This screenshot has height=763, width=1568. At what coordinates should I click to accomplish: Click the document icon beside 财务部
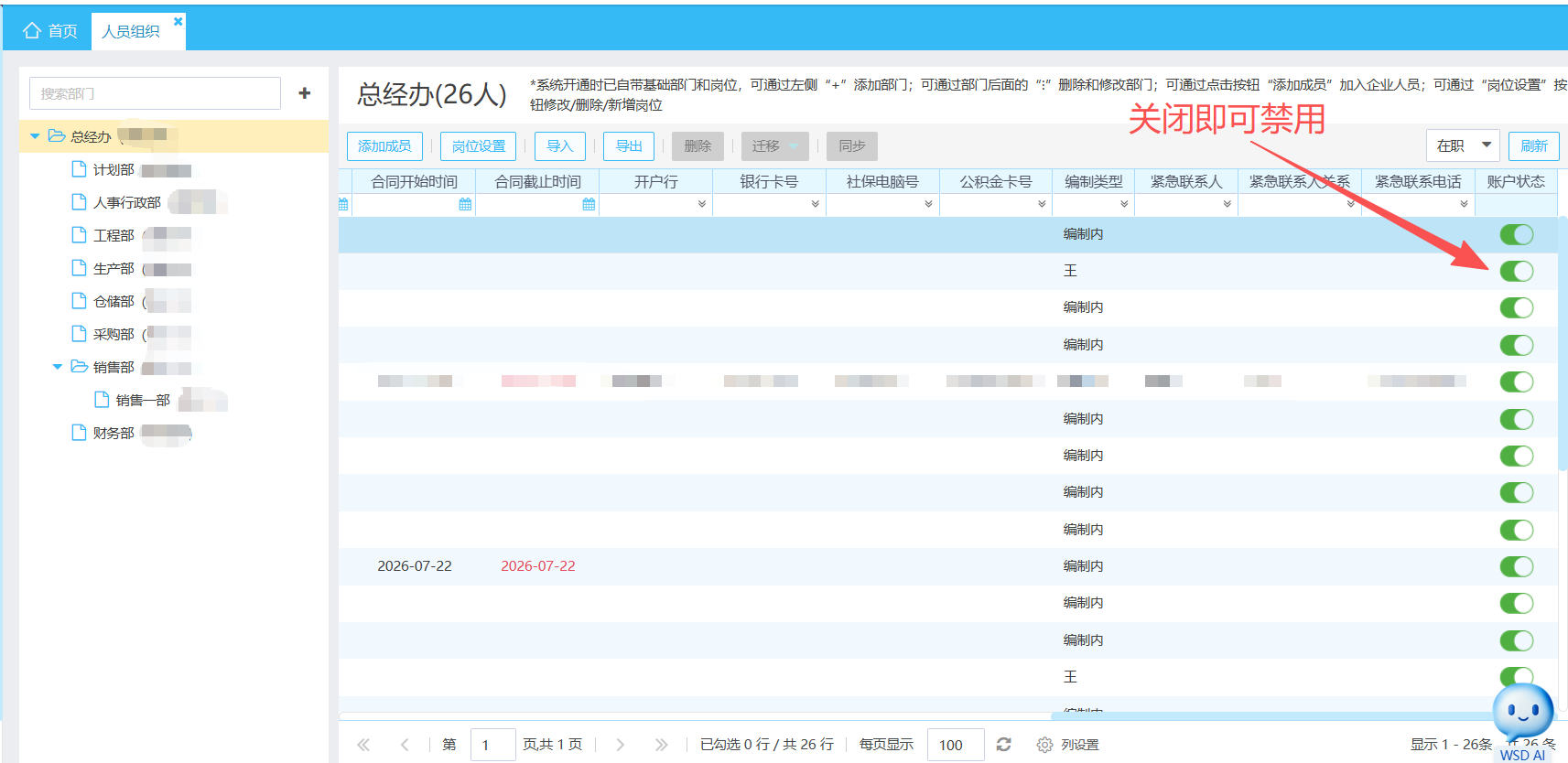pos(80,433)
